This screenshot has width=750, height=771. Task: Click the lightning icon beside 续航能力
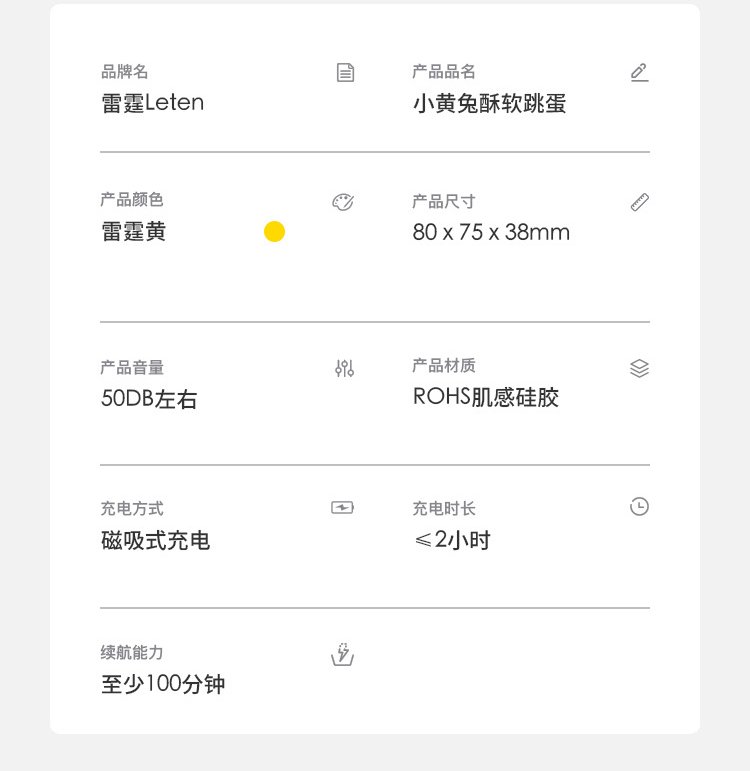pos(343,654)
